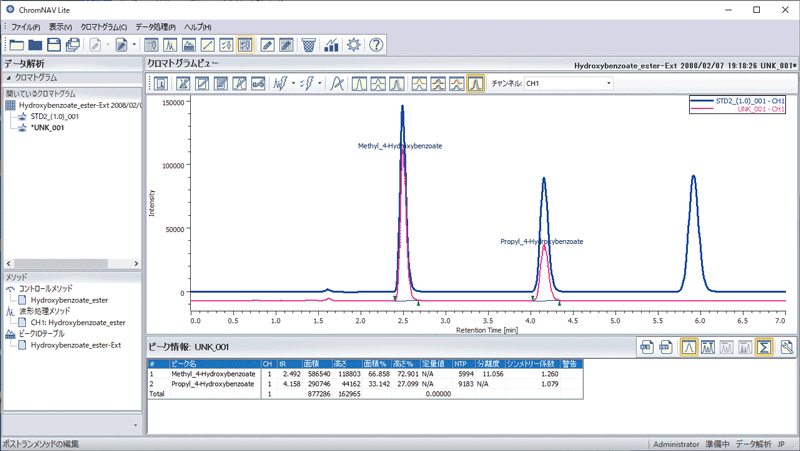
Task: Click first orange overlaid peaks icon
Action: tap(419, 84)
